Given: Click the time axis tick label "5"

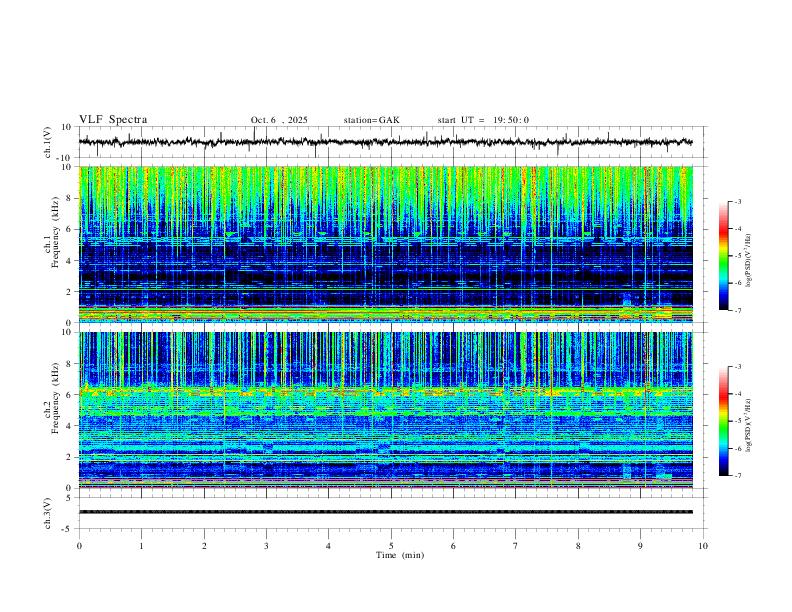Looking at the screenshot, I should [391, 546].
